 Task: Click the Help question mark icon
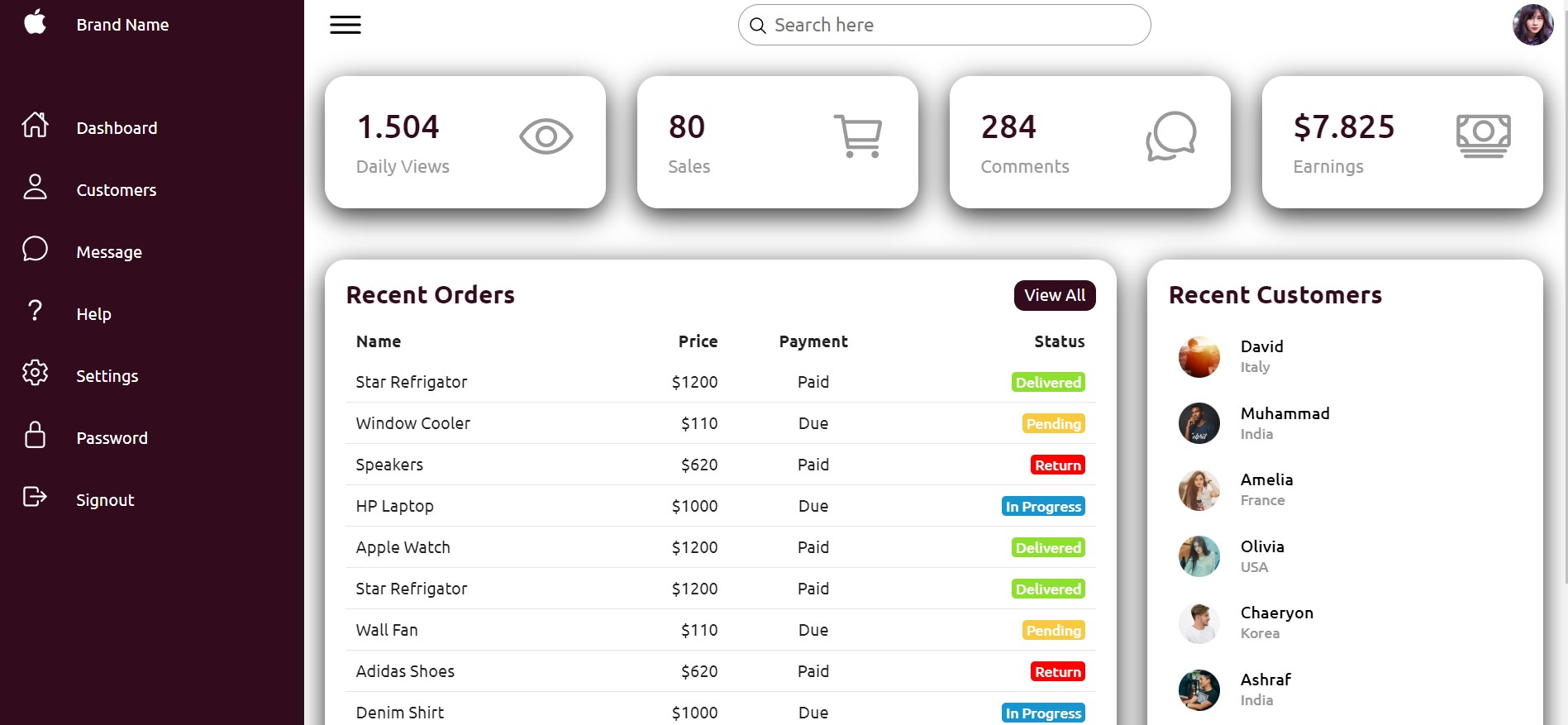[x=35, y=311]
